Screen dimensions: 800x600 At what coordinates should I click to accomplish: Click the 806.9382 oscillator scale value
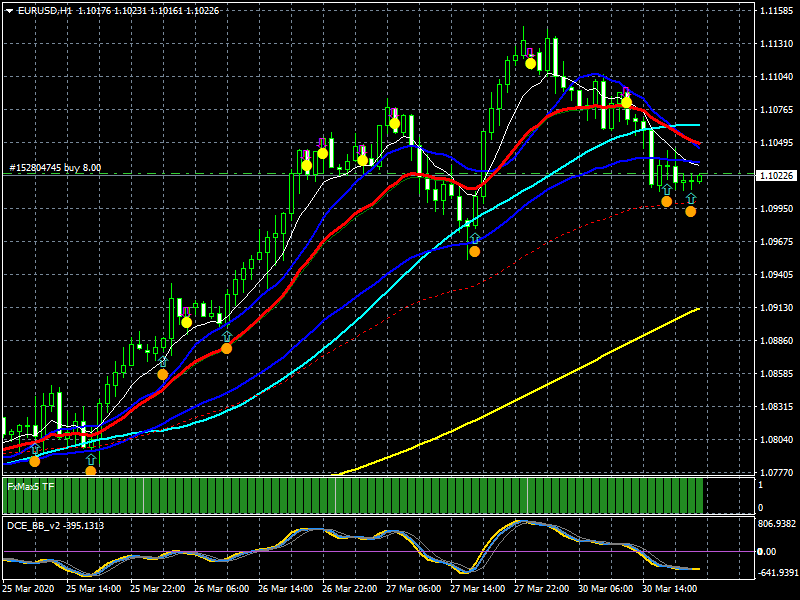[777, 524]
